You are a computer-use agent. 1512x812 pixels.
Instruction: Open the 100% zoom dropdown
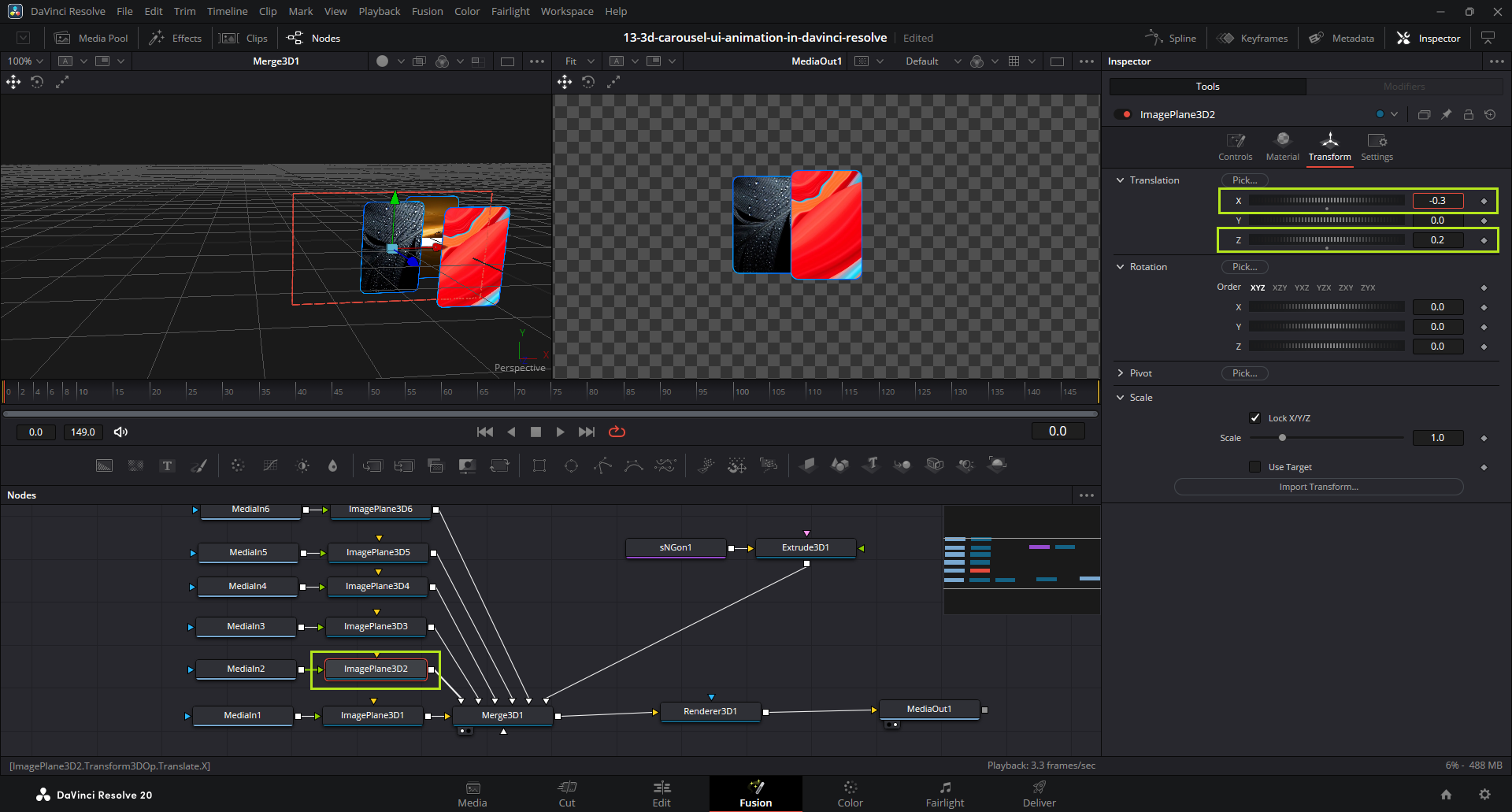25,61
